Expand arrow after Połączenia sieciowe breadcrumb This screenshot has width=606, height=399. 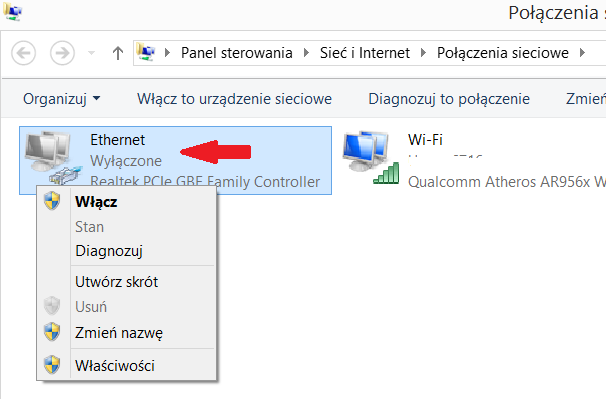(x=582, y=52)
